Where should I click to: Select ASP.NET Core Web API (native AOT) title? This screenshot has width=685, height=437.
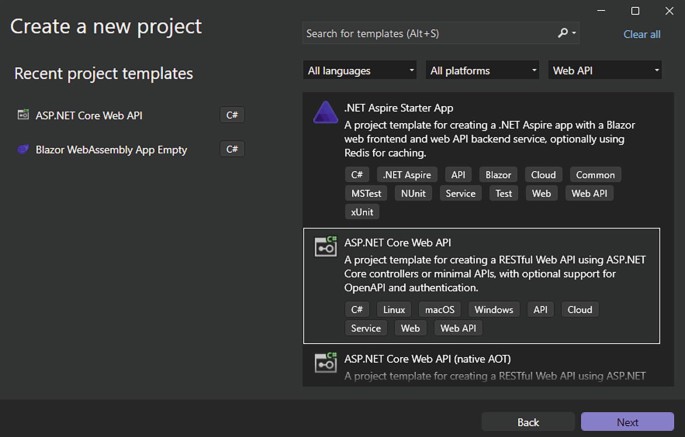point(427,359)
